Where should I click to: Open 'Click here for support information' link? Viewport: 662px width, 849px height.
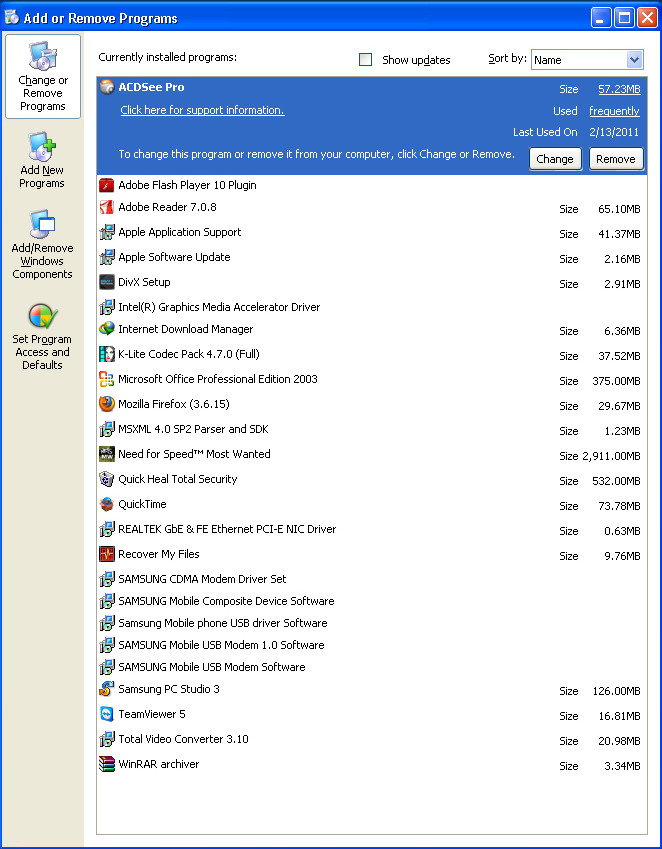(x=202, y=110)
